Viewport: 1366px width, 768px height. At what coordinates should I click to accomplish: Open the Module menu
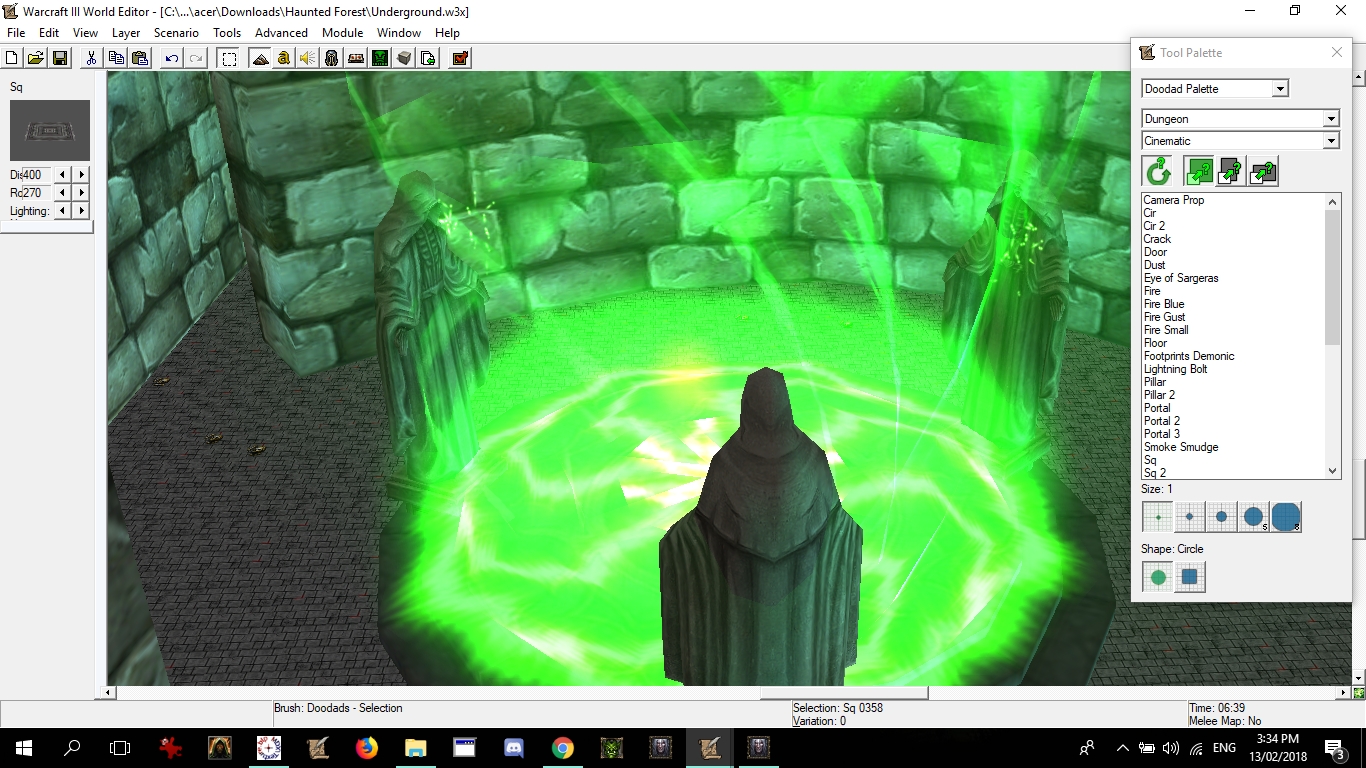tap(343, 33)
